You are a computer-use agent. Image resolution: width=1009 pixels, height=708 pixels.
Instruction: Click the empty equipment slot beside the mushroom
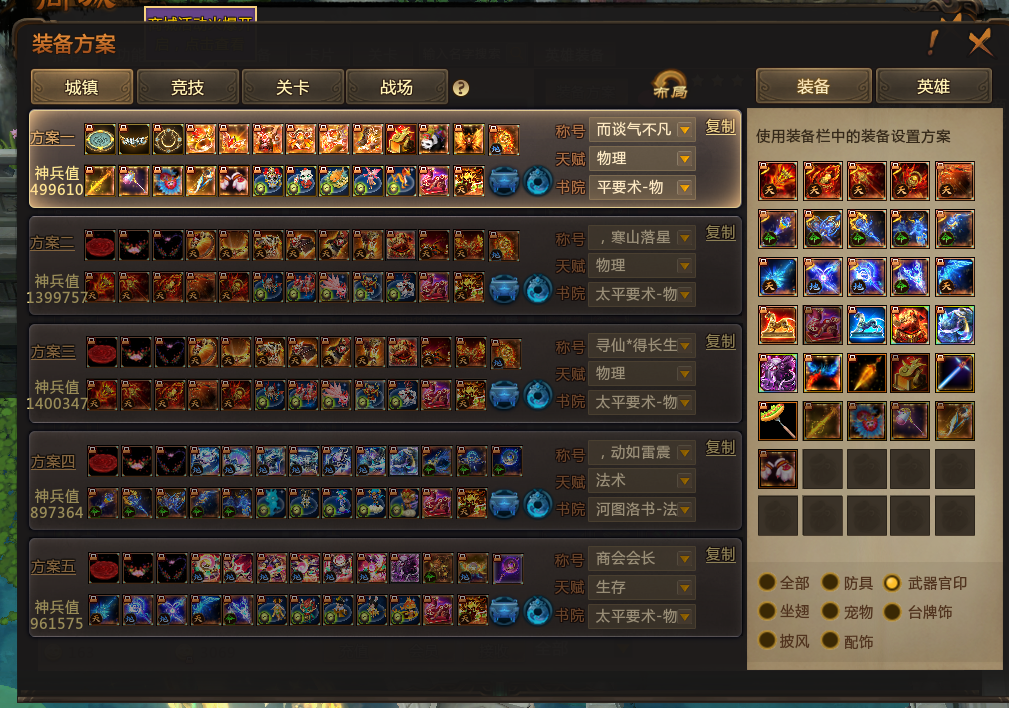click(822, 469)
